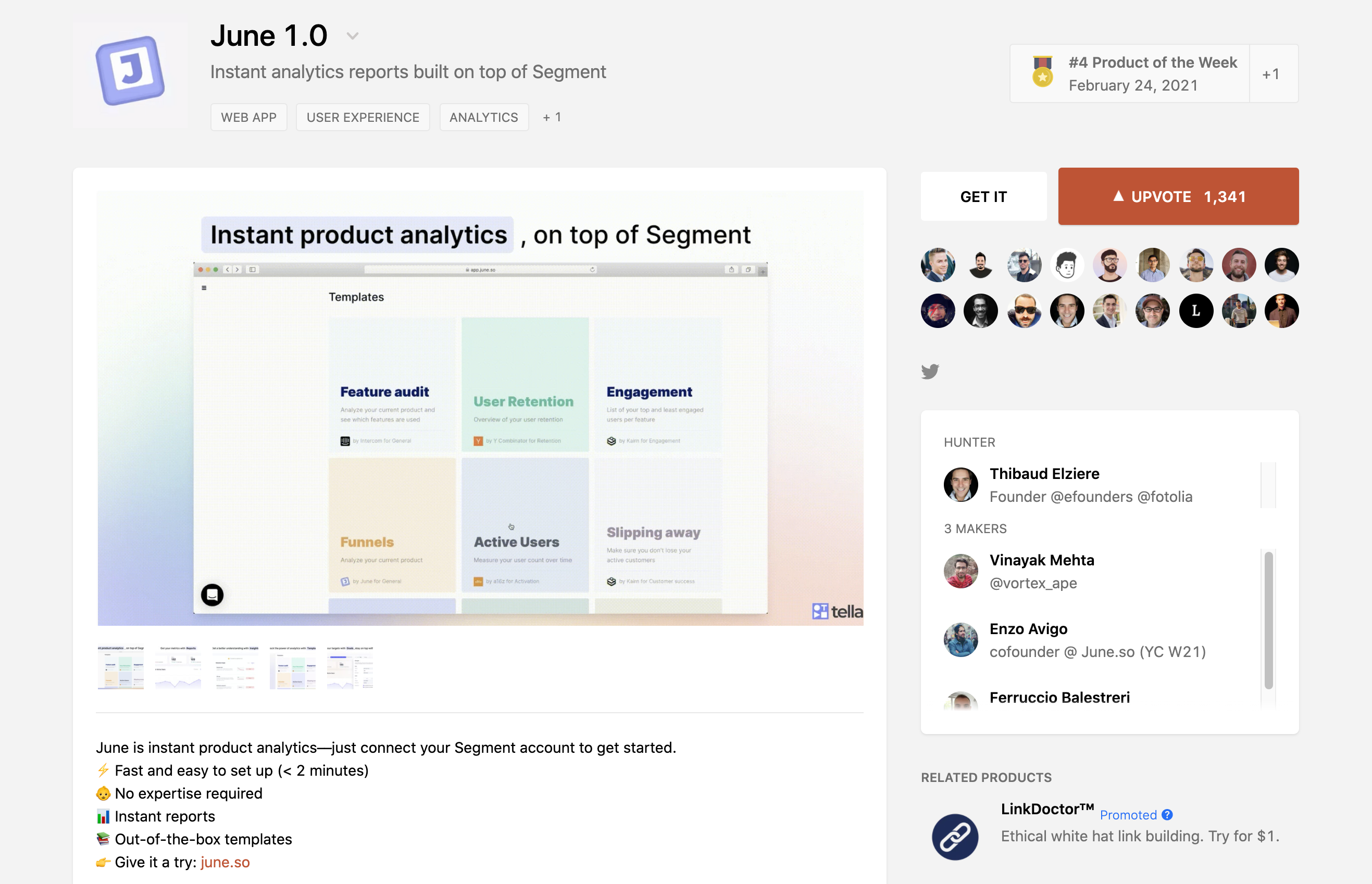Select the fifth gallery thumbnail with Goals

point(351,667)
